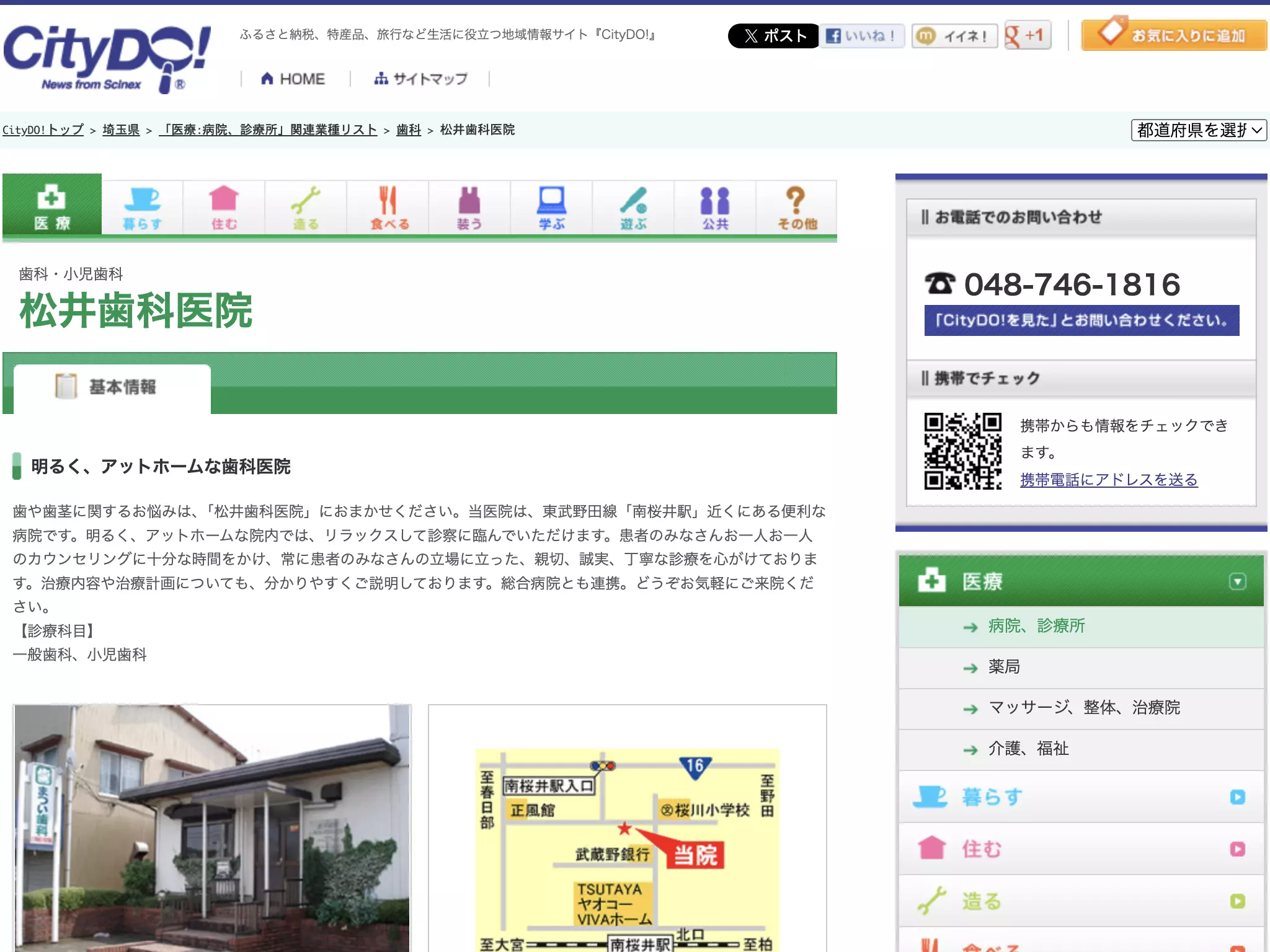The height and width of the screenshot is (952, 1270).
Task: Click the mixi イイネ！ button
Action: [954, 36]
